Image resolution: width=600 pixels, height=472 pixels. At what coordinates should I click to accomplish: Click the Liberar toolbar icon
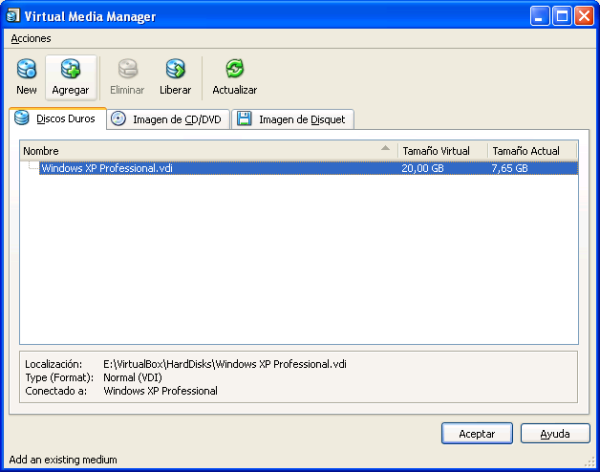[x=175, y=70]
